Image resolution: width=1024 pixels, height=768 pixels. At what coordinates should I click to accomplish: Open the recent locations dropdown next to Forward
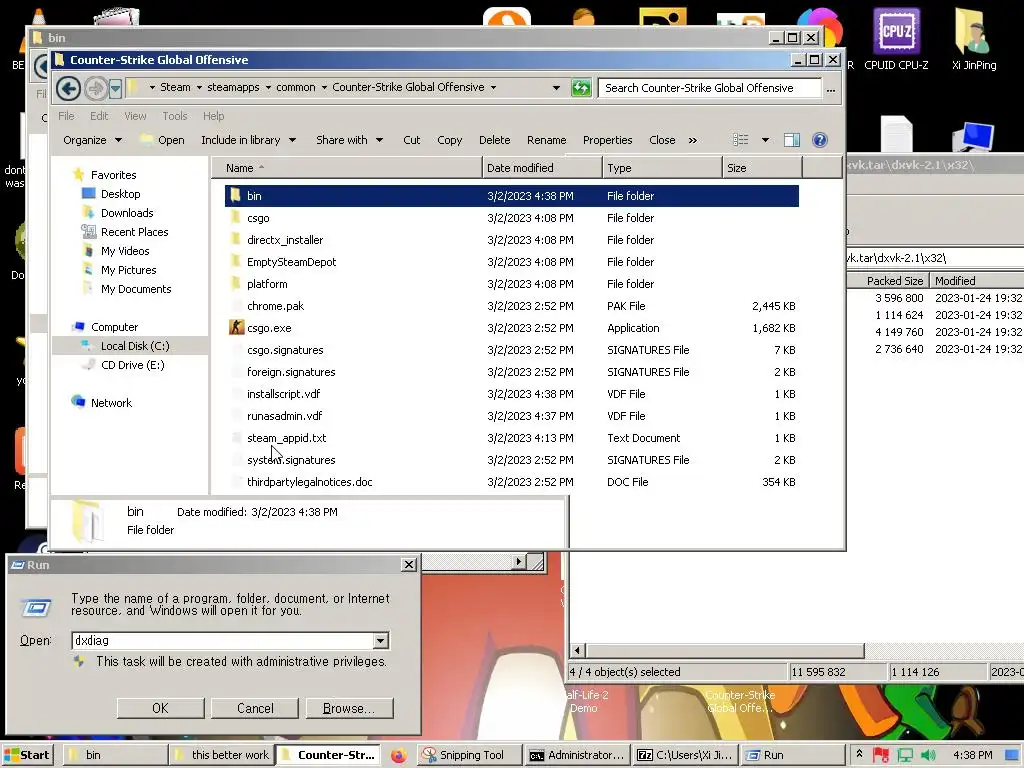[116, 88]
